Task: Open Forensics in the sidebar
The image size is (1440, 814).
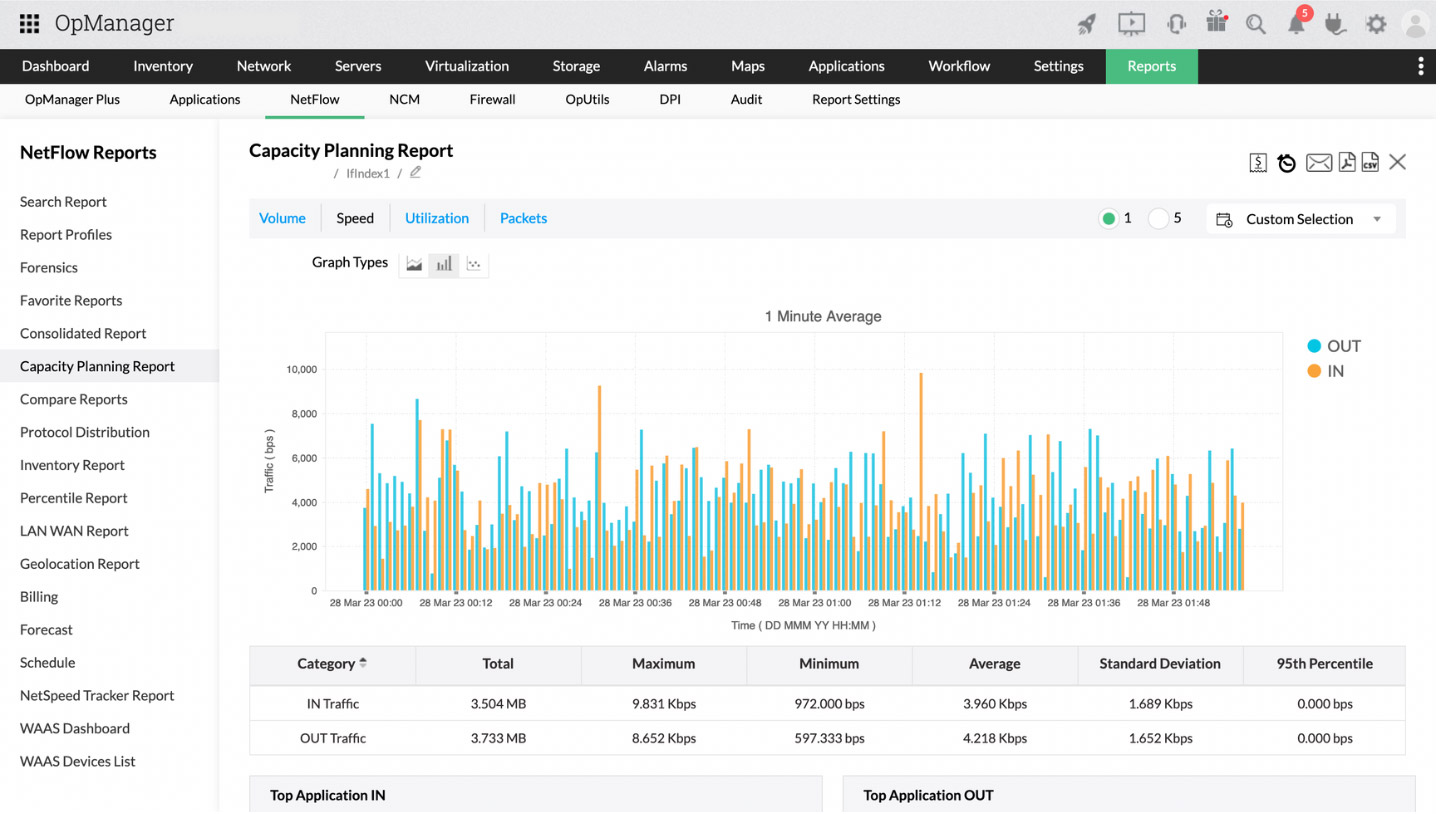Action: click(49, 268)
